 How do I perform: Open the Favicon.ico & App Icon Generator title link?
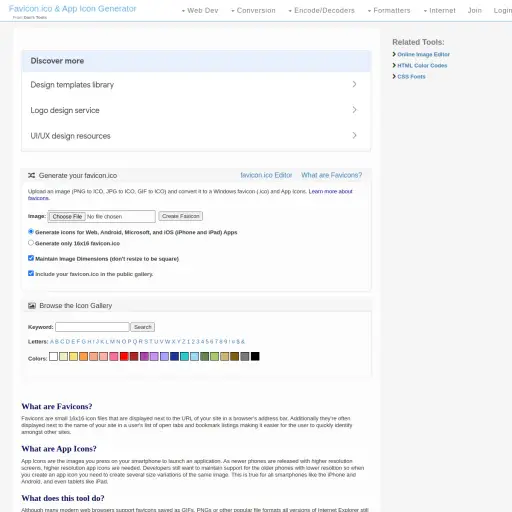point(72,9)
